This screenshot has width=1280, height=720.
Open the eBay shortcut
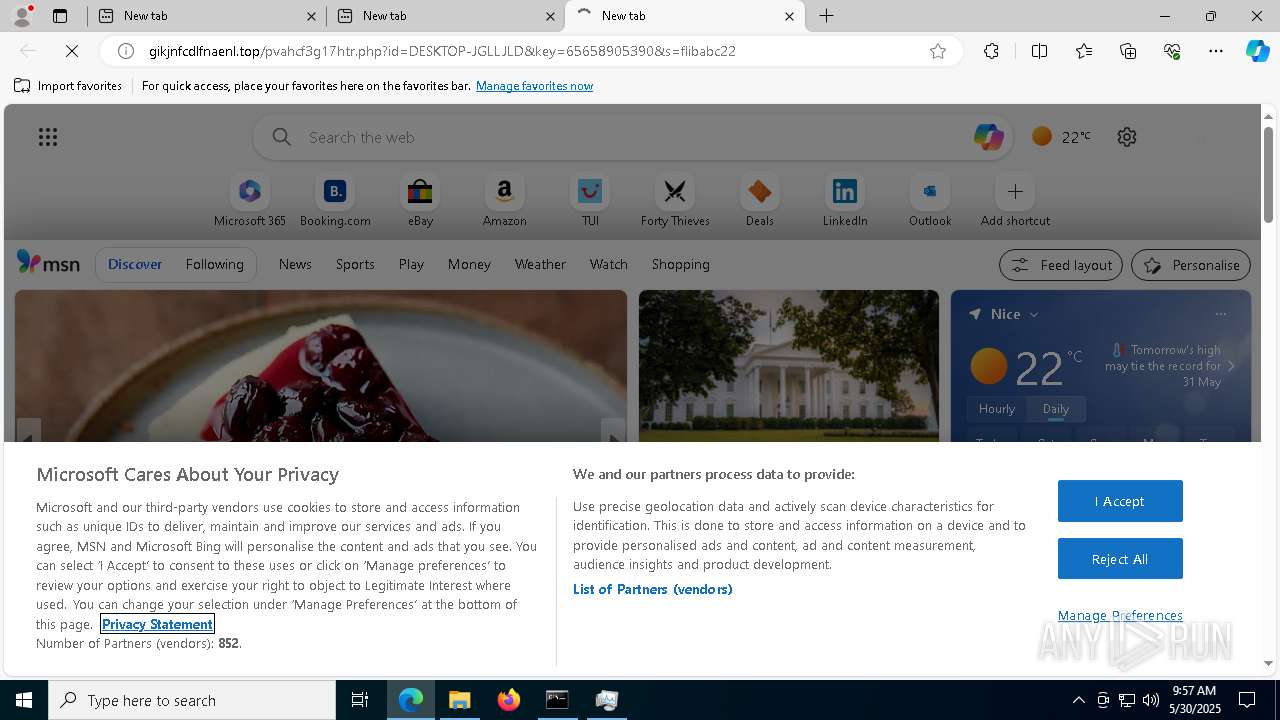(x=420, y=201)
